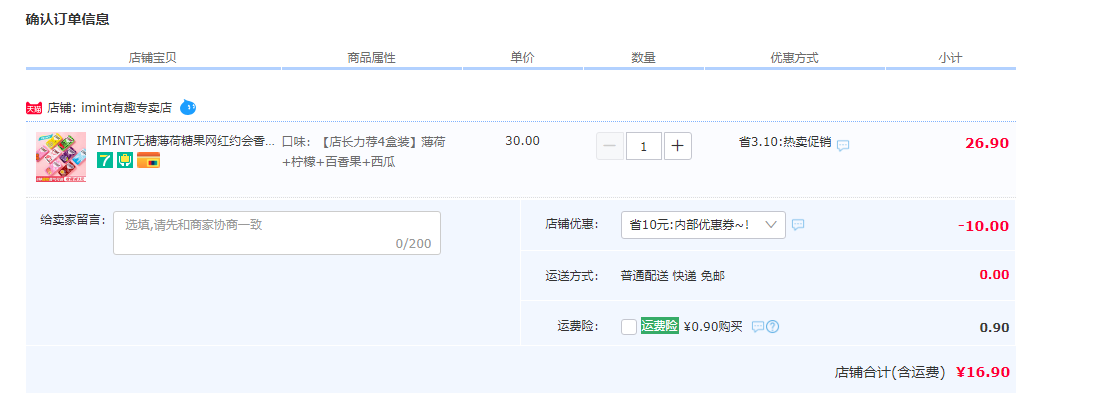This screenshot has width=1112, height=393.
Task: Click the 0.90 insurance price value
Action: click(994, 328)
